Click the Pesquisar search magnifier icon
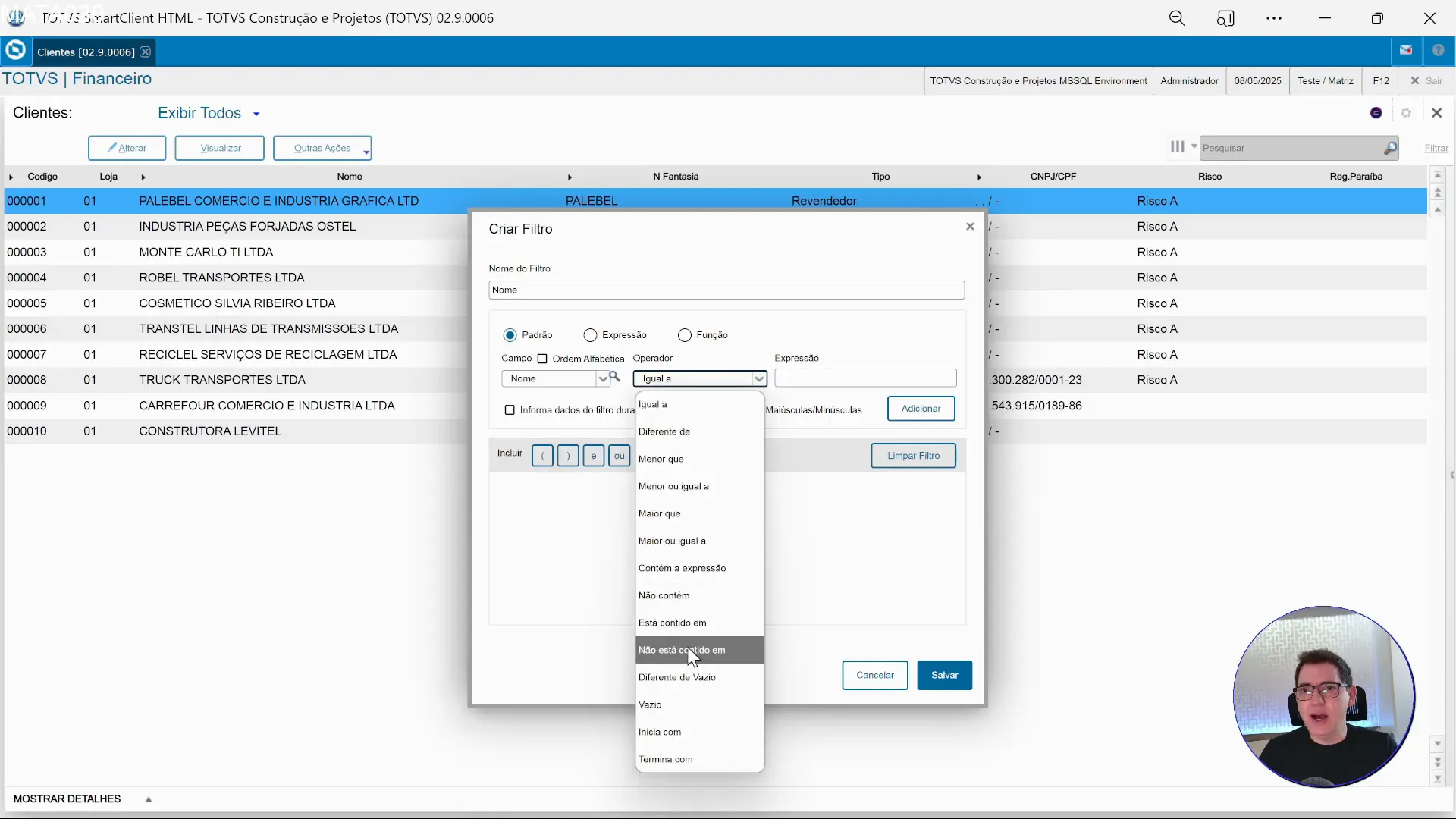This screenshot has width=1456, height=819. pos(1389,148)
